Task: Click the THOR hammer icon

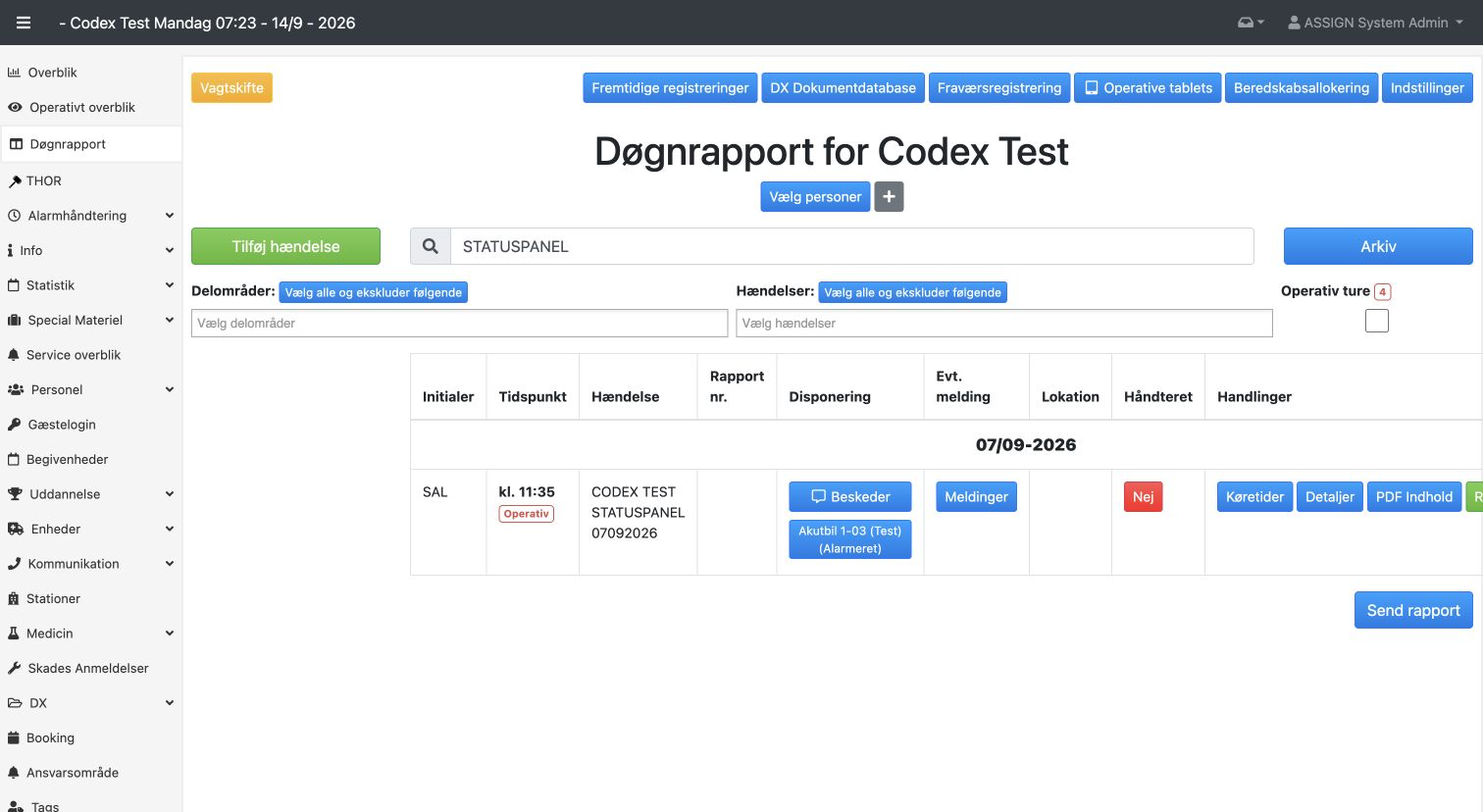Action: [15, 181]
